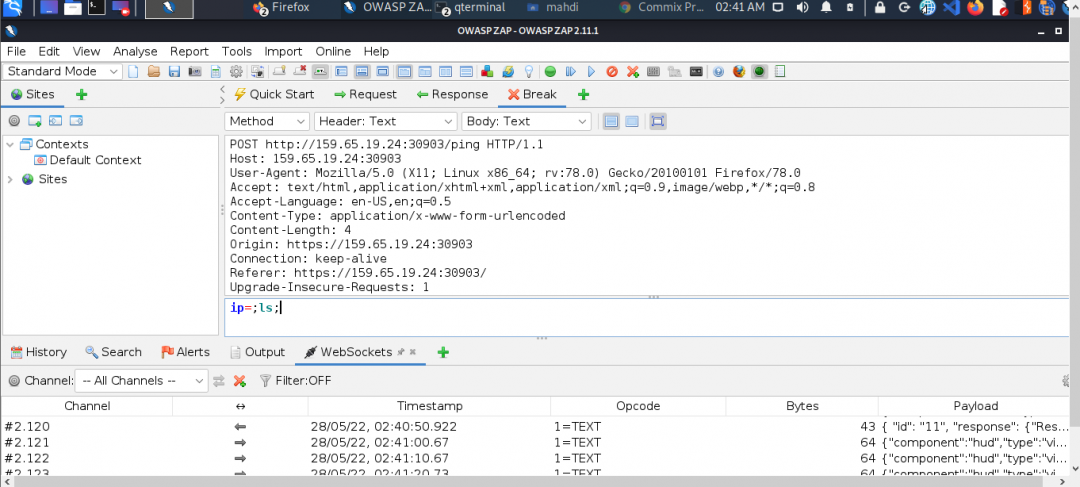Open Options with the gear toolbar icon
This screenshot has width=1080, height=487.
pyautogui.click(x=236, y=72)
